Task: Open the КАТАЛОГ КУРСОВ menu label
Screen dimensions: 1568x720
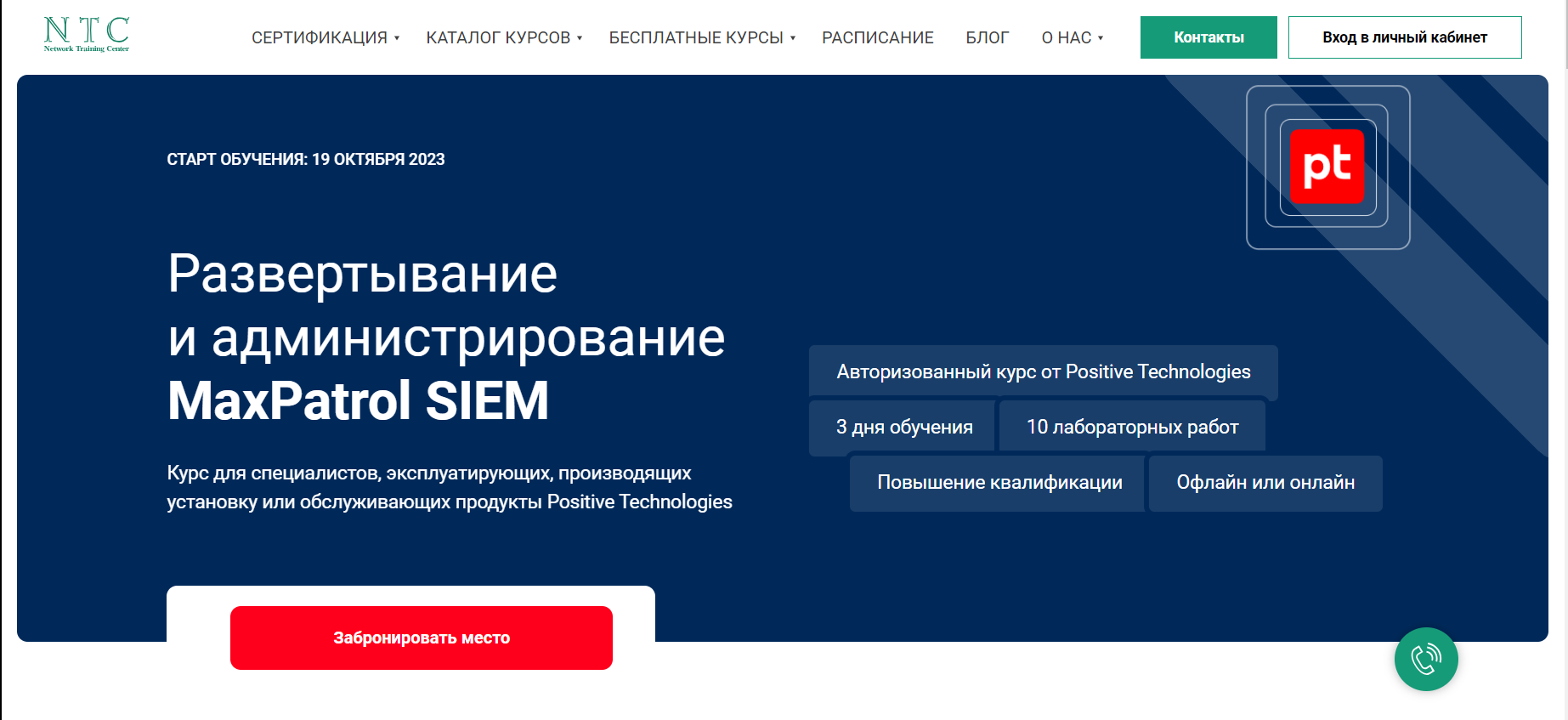Action: (498, 37)
